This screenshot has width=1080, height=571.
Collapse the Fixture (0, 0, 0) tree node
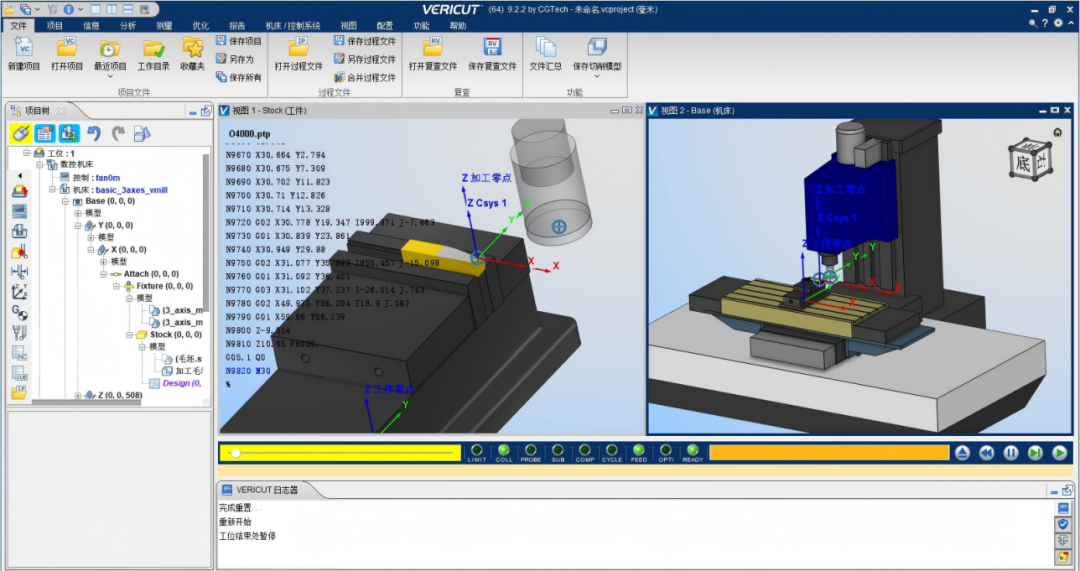(x=116, y=286)
